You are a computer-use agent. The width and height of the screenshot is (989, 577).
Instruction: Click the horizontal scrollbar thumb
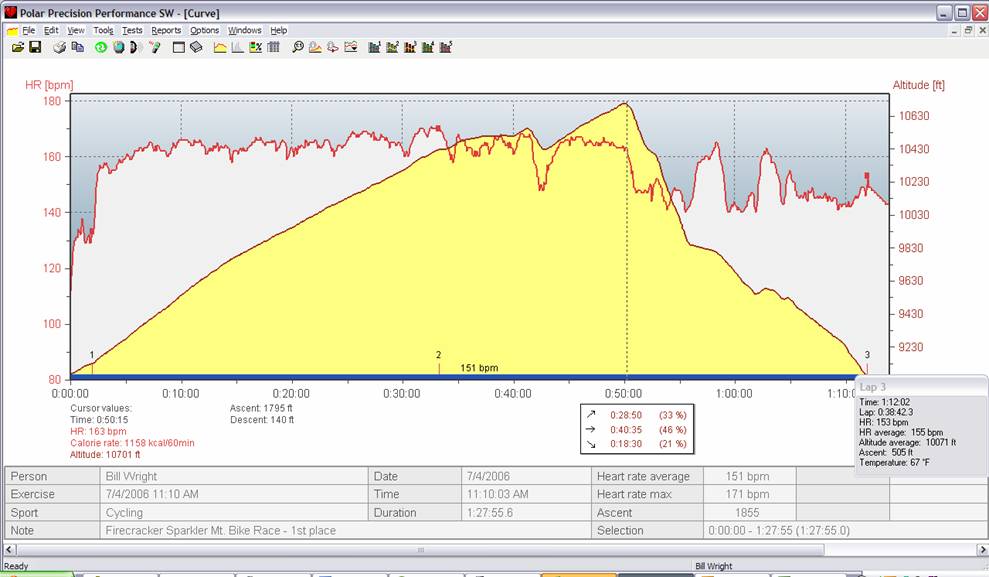click(421, 550)
